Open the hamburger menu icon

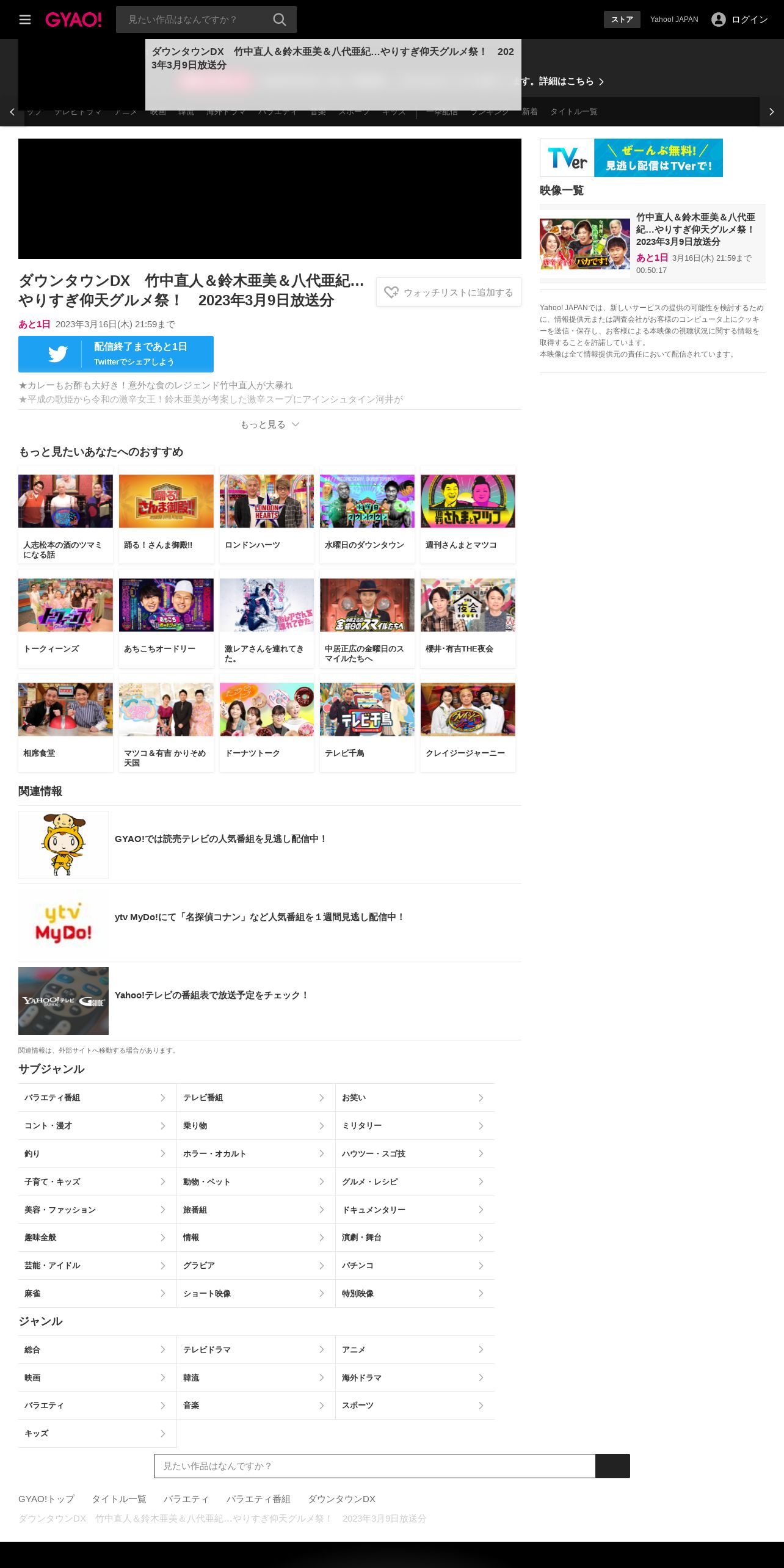coord(25,20)
